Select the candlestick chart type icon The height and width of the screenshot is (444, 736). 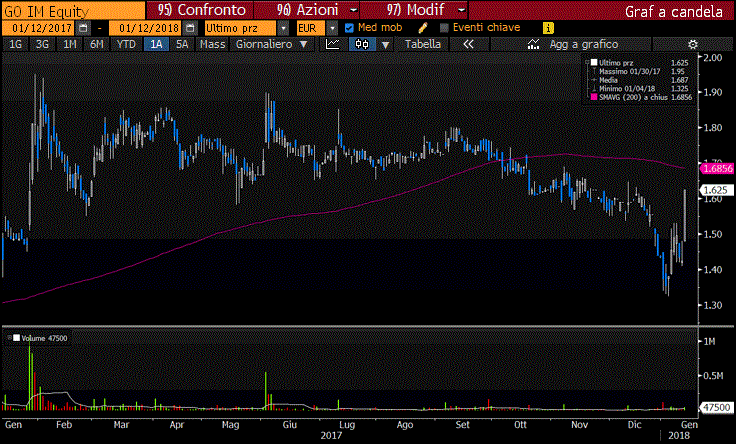[362, 45]
